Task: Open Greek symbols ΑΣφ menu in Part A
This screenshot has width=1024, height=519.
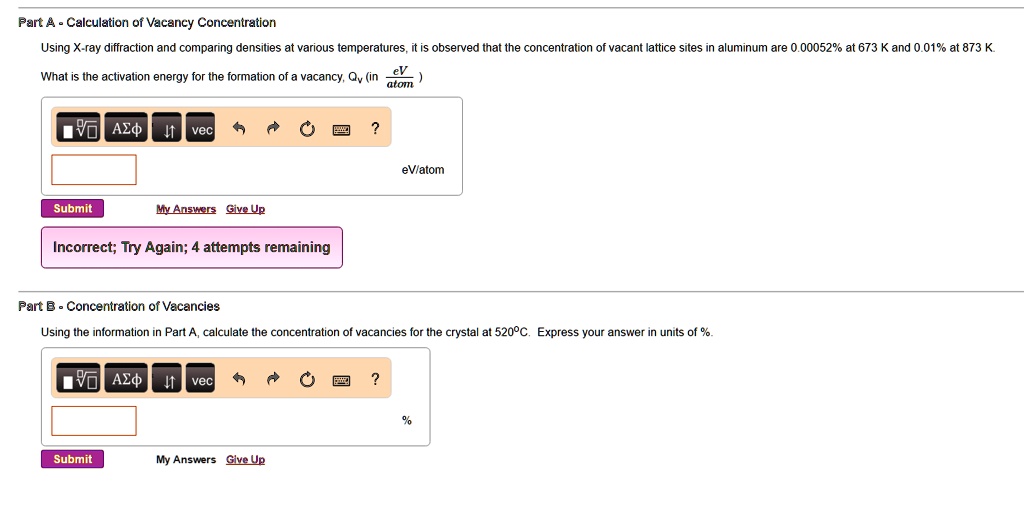Action: click(x=126, y=128)
